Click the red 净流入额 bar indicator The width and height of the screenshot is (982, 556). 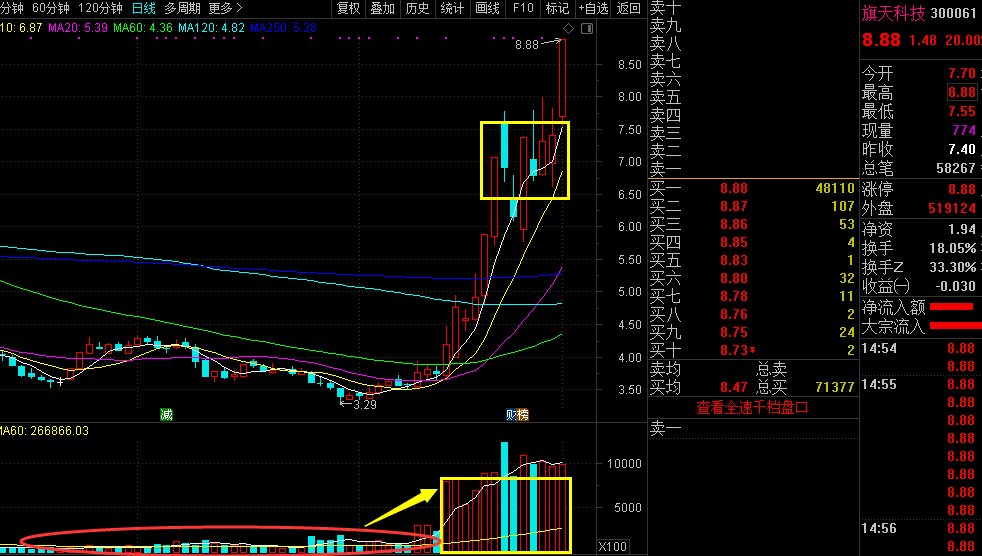[951, 307]
